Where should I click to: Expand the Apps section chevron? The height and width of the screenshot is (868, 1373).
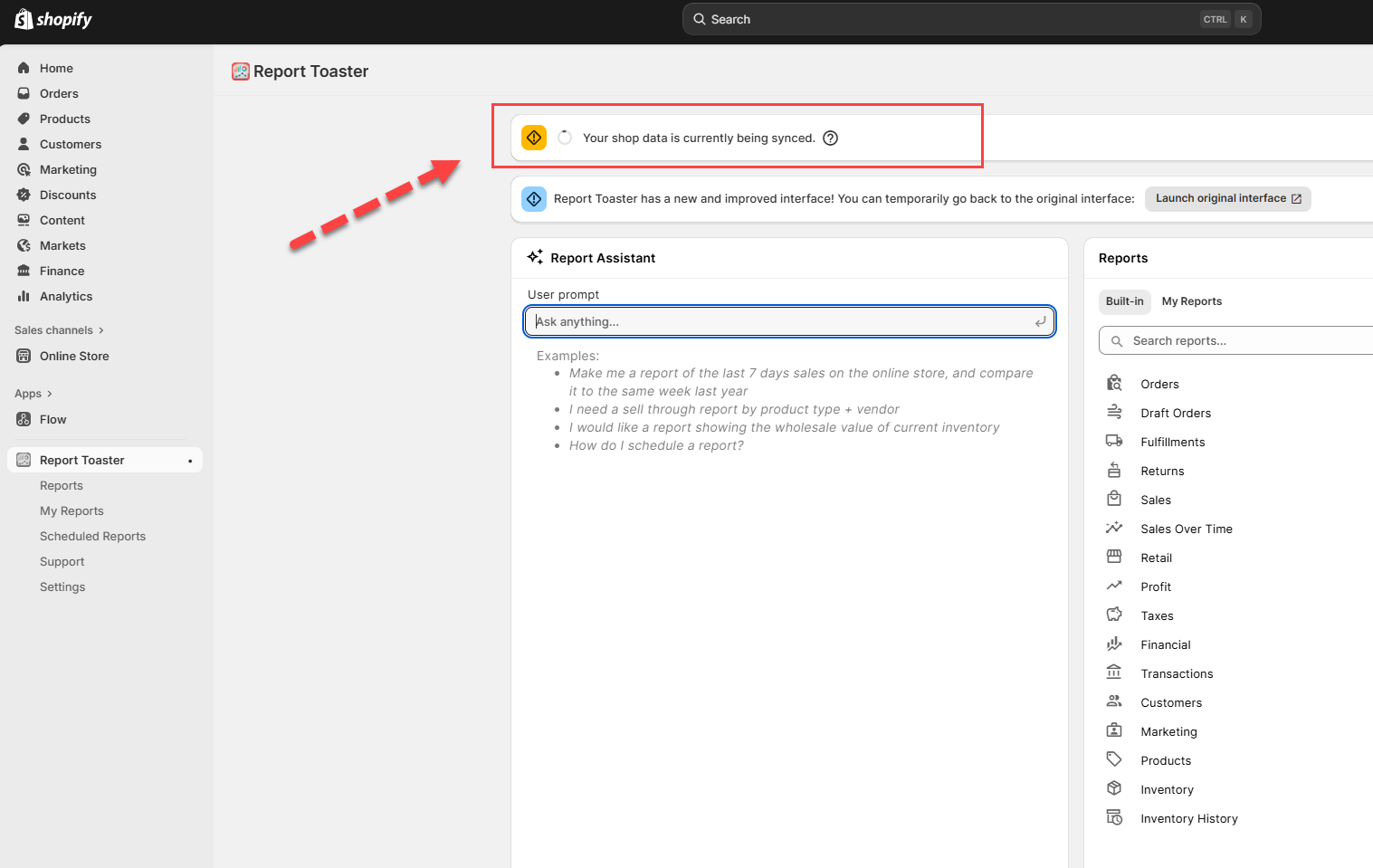point(50,394)
